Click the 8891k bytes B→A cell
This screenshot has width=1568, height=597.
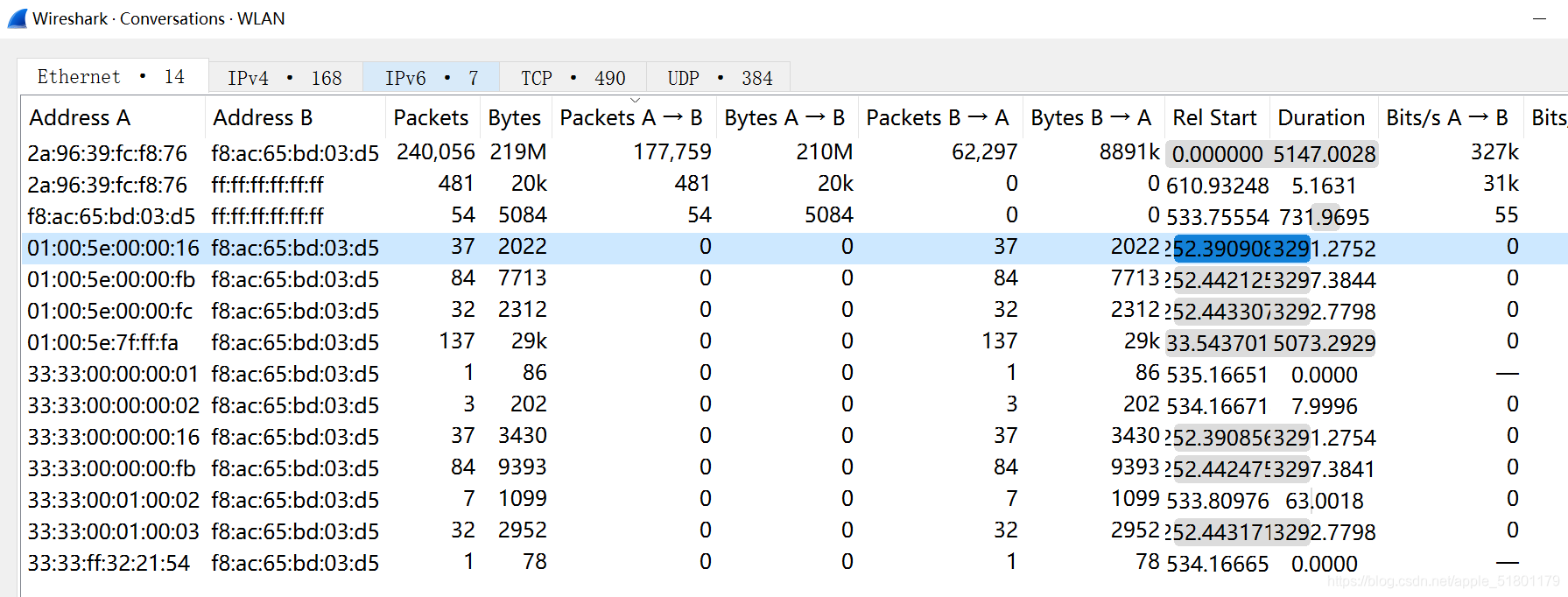click(1129, 152)
